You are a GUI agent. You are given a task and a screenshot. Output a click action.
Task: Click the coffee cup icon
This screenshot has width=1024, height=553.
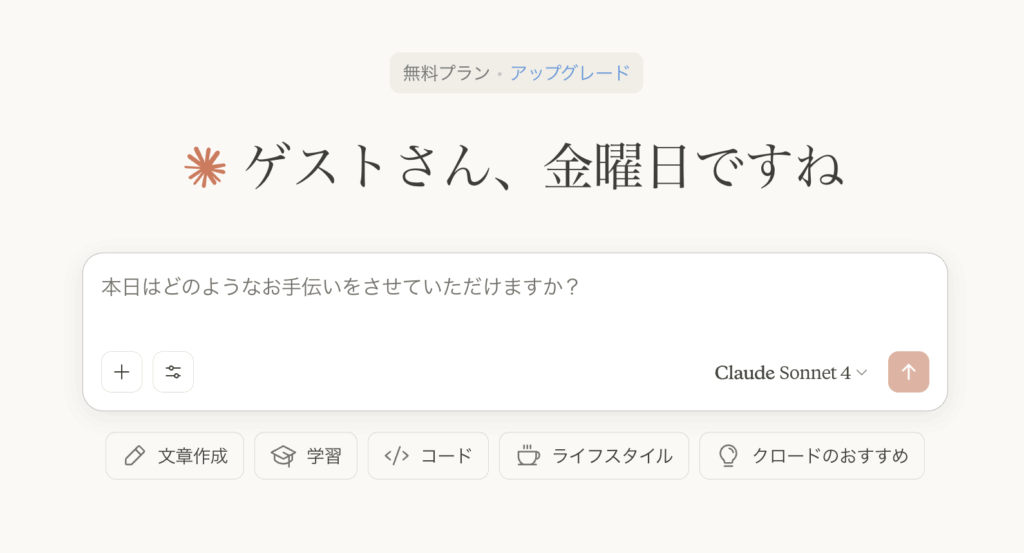click(x=528, y=456)
